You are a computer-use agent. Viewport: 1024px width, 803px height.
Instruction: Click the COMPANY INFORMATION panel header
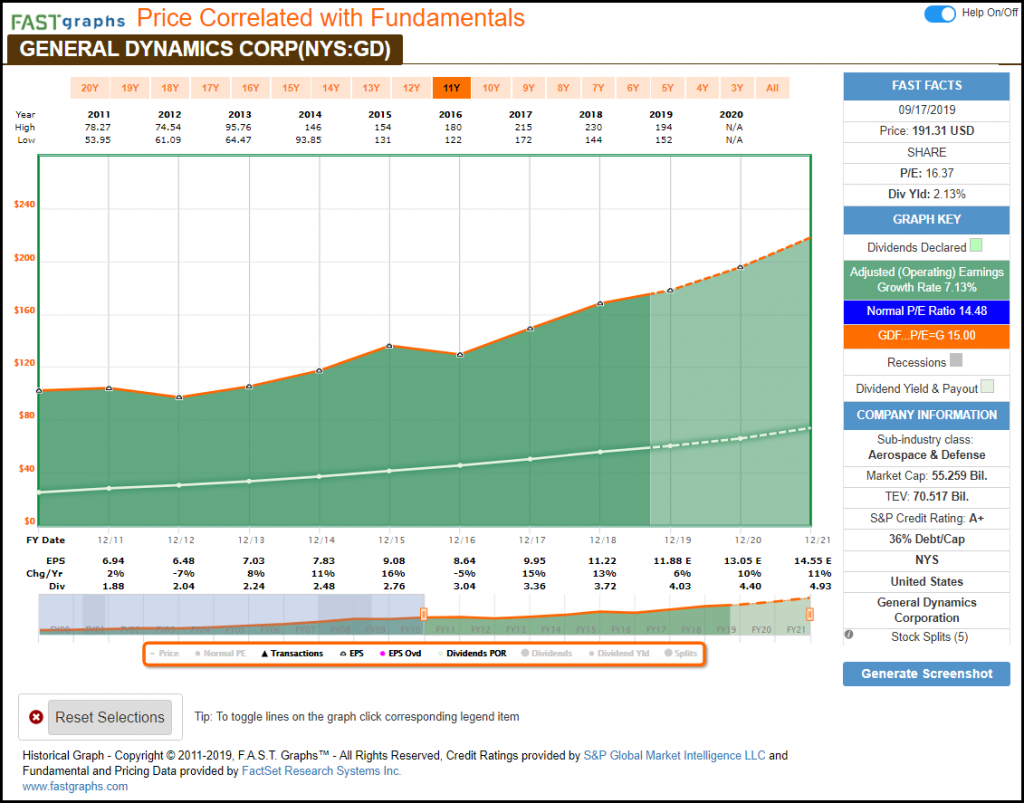pyautogui.click(x=926, y=415)
